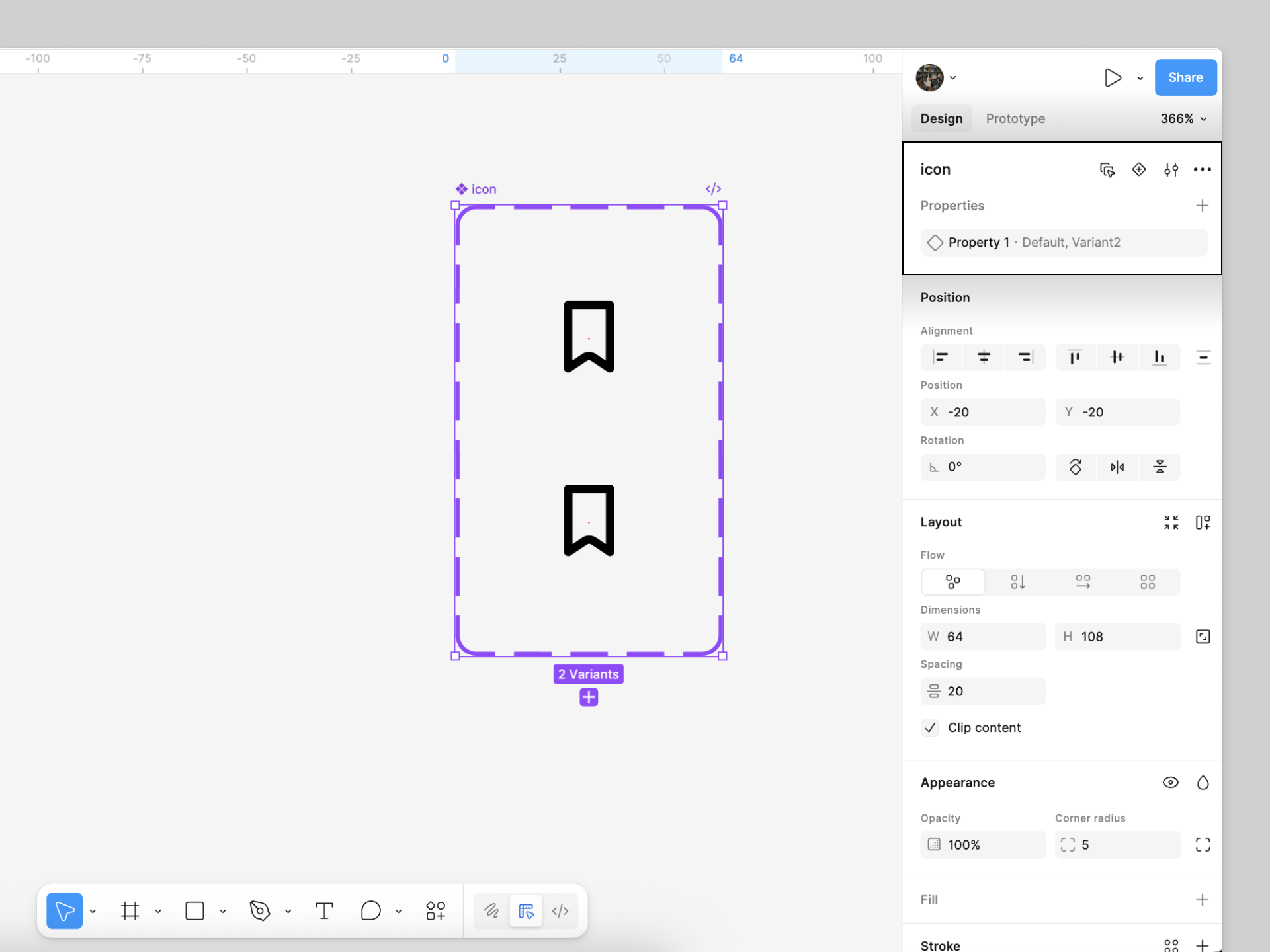Screen dimensions: 1270x952
Task: Open the Actions components tool
Action: 435,911
